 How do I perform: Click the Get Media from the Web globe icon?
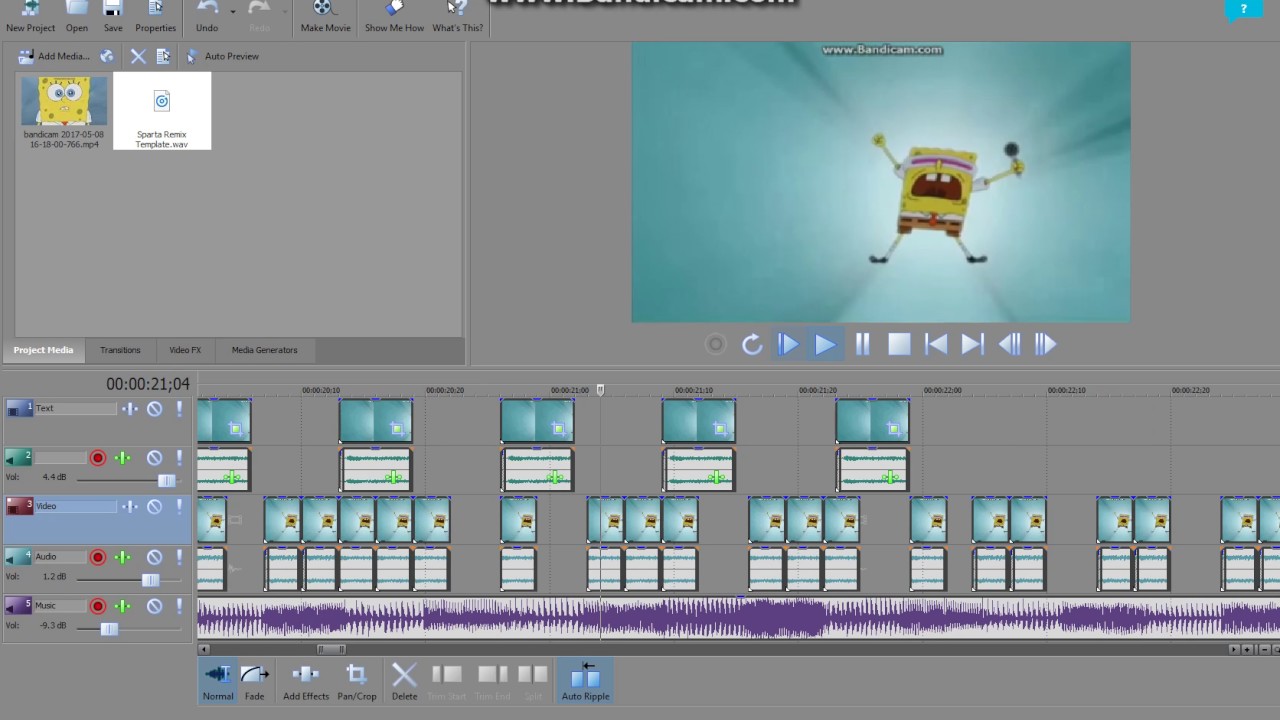click(x=107, y=56)
